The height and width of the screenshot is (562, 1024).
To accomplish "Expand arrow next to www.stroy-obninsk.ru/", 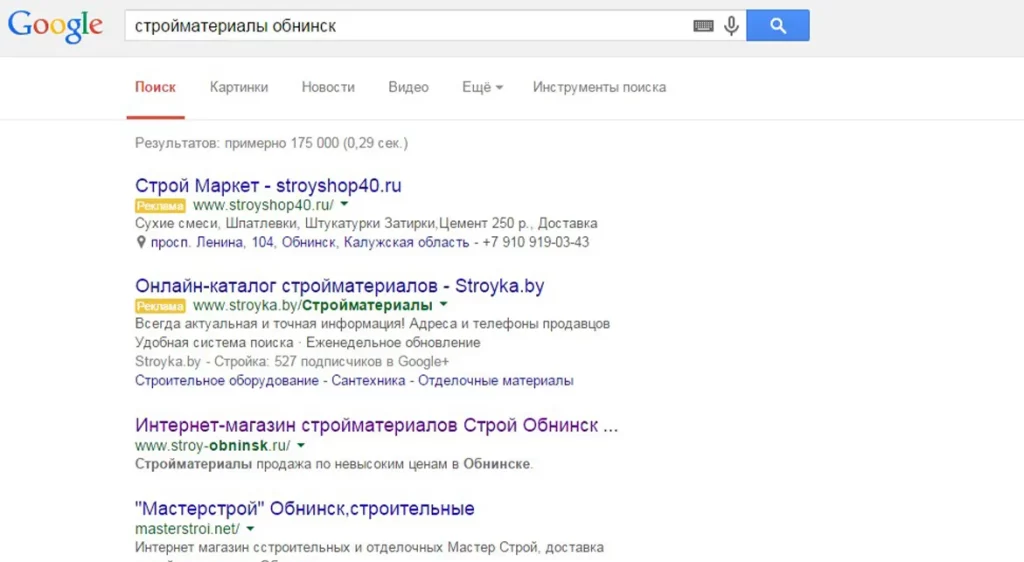I will point(301,445).
